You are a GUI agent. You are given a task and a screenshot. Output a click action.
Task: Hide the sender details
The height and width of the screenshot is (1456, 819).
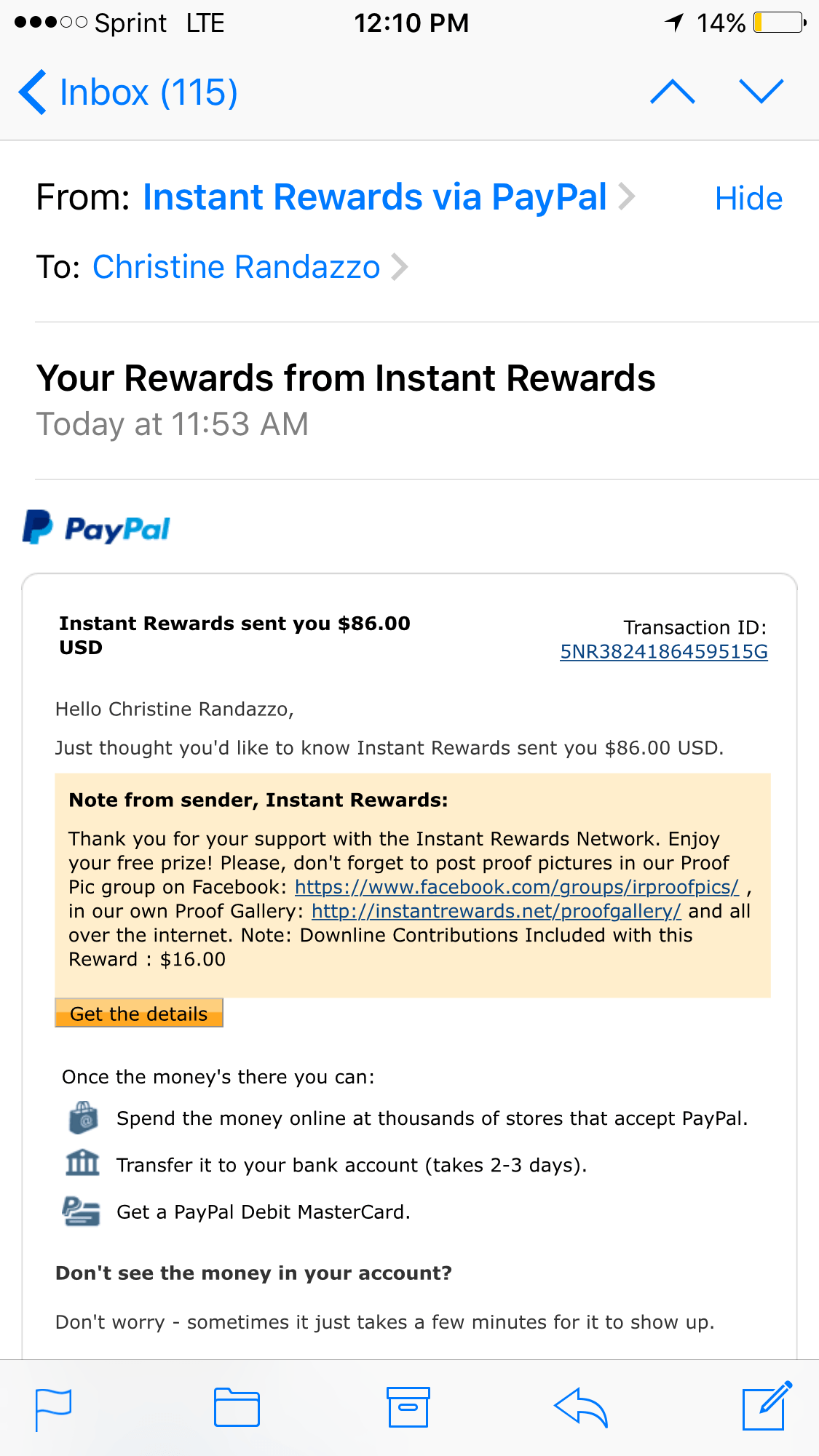tap(748, 199)
